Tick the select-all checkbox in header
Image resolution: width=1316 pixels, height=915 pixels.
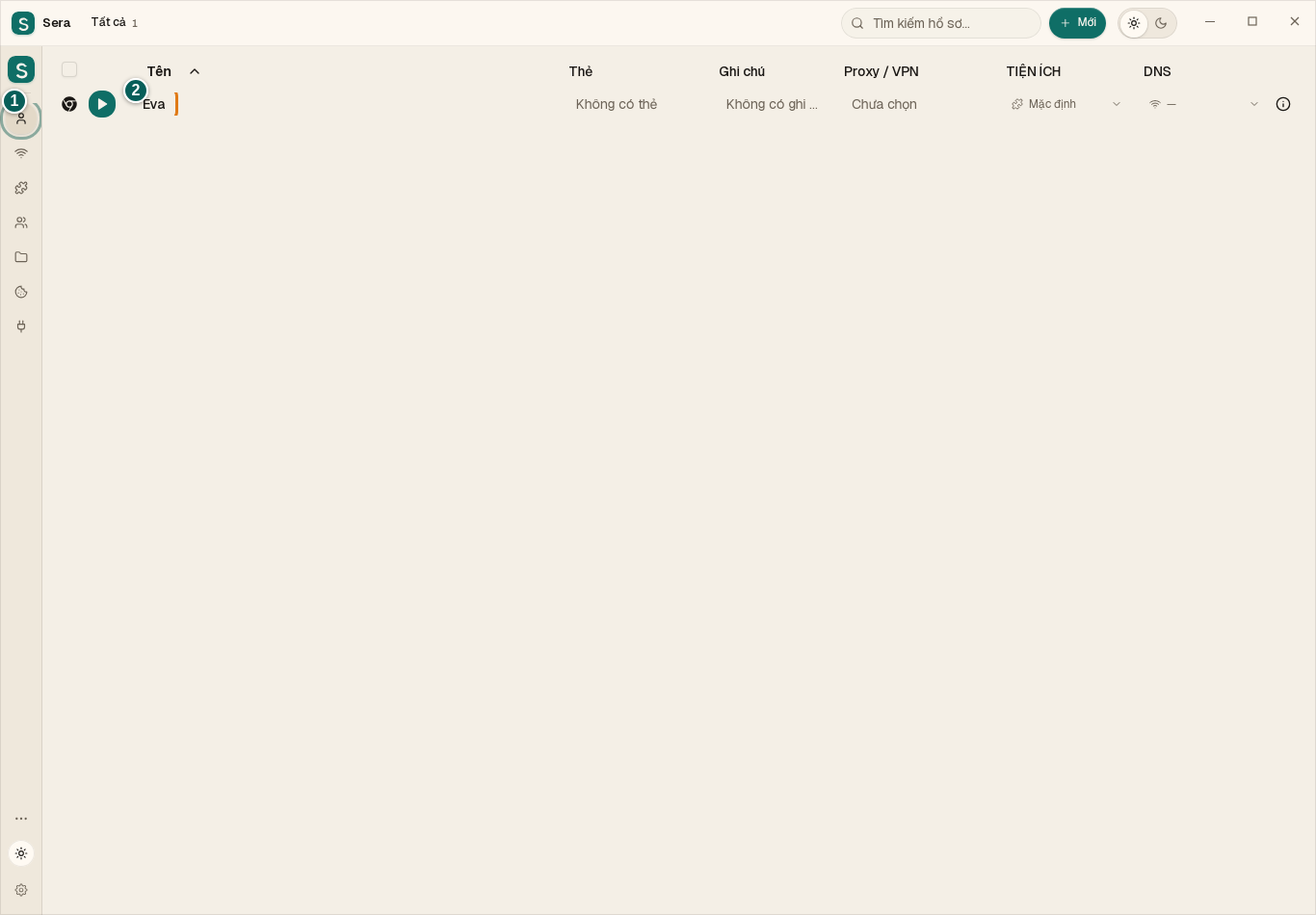coord(69,69)
